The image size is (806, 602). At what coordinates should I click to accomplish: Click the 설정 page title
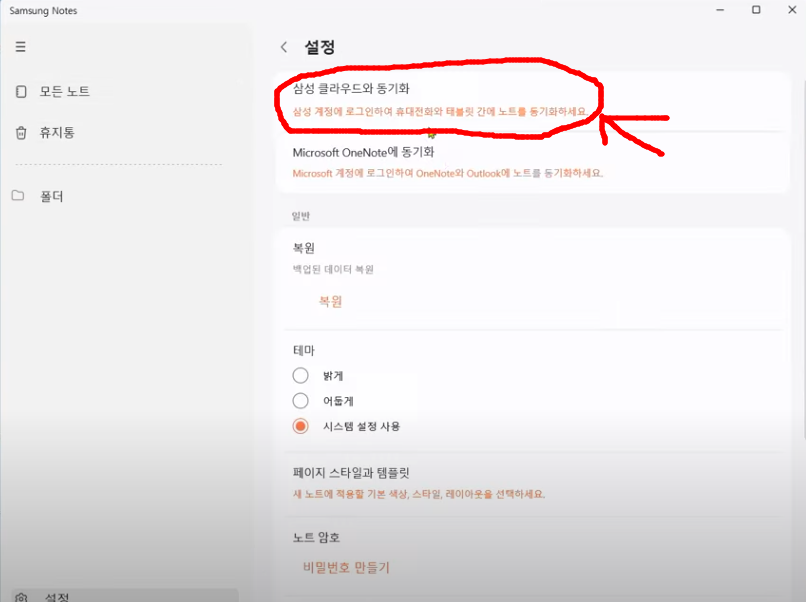pyautogui.click(x=320, y=47)
